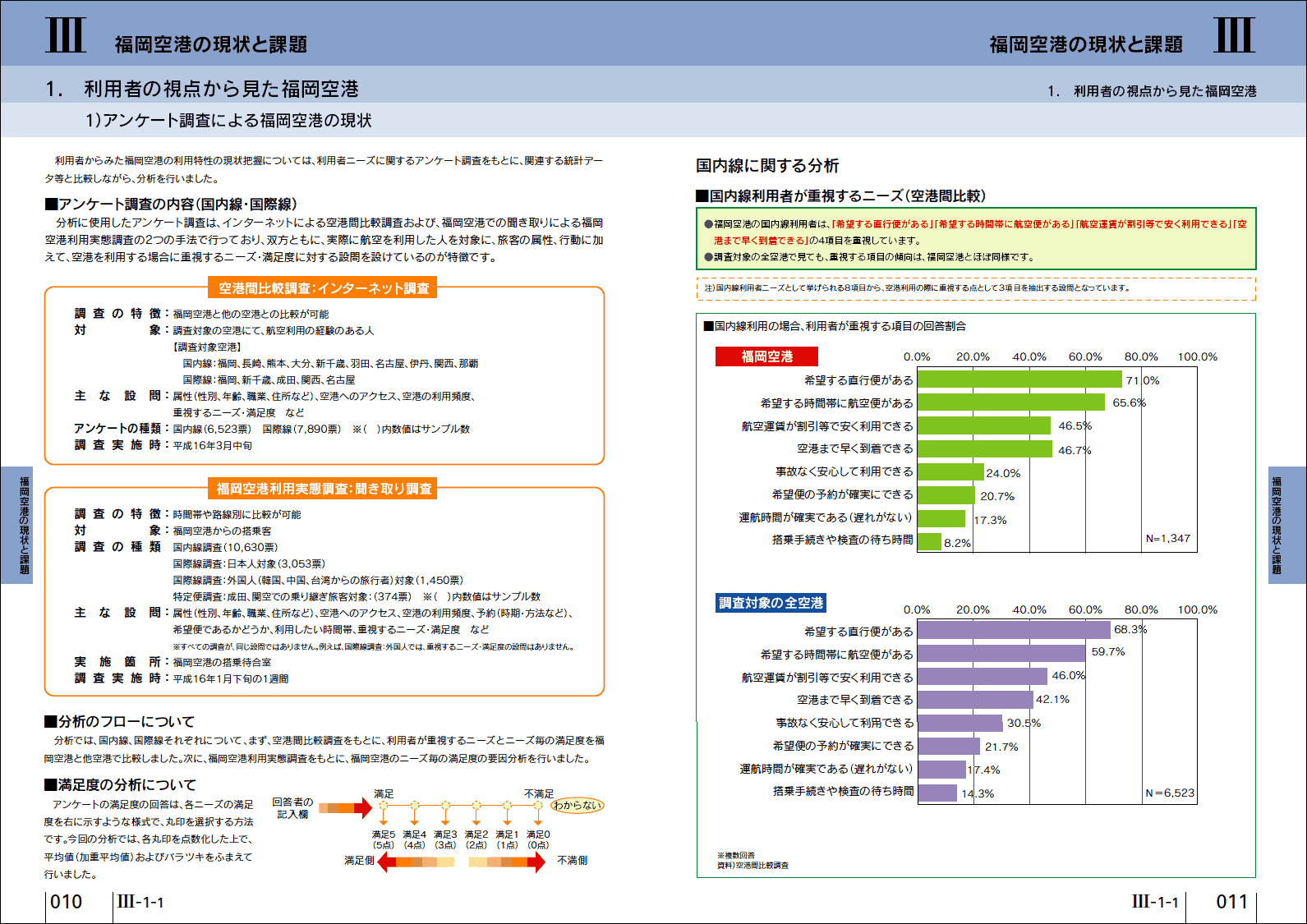
Task: Click the footer label III-1-1 on right page
Action: 1155,902
